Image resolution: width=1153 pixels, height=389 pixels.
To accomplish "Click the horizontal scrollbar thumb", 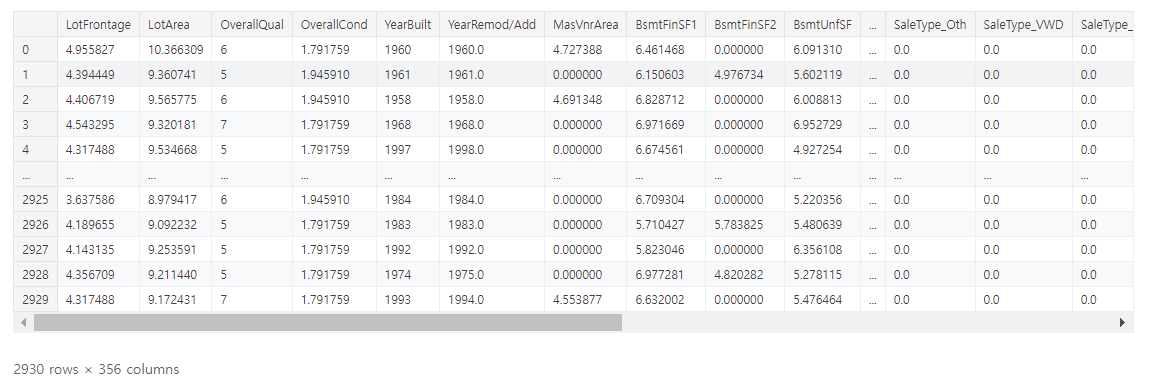I will [x=327, y=322].
